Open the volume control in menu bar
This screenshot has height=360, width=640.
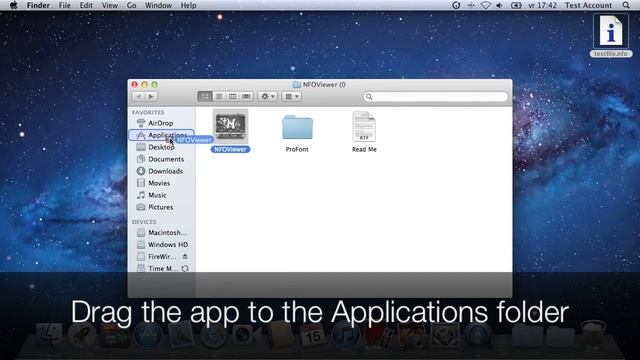click(499, 5)
